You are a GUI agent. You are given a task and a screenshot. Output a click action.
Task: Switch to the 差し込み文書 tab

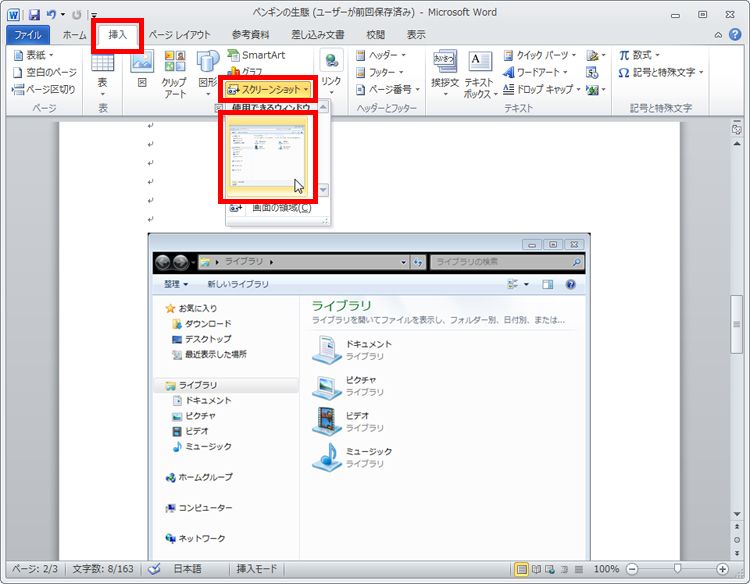coord(318,35)
